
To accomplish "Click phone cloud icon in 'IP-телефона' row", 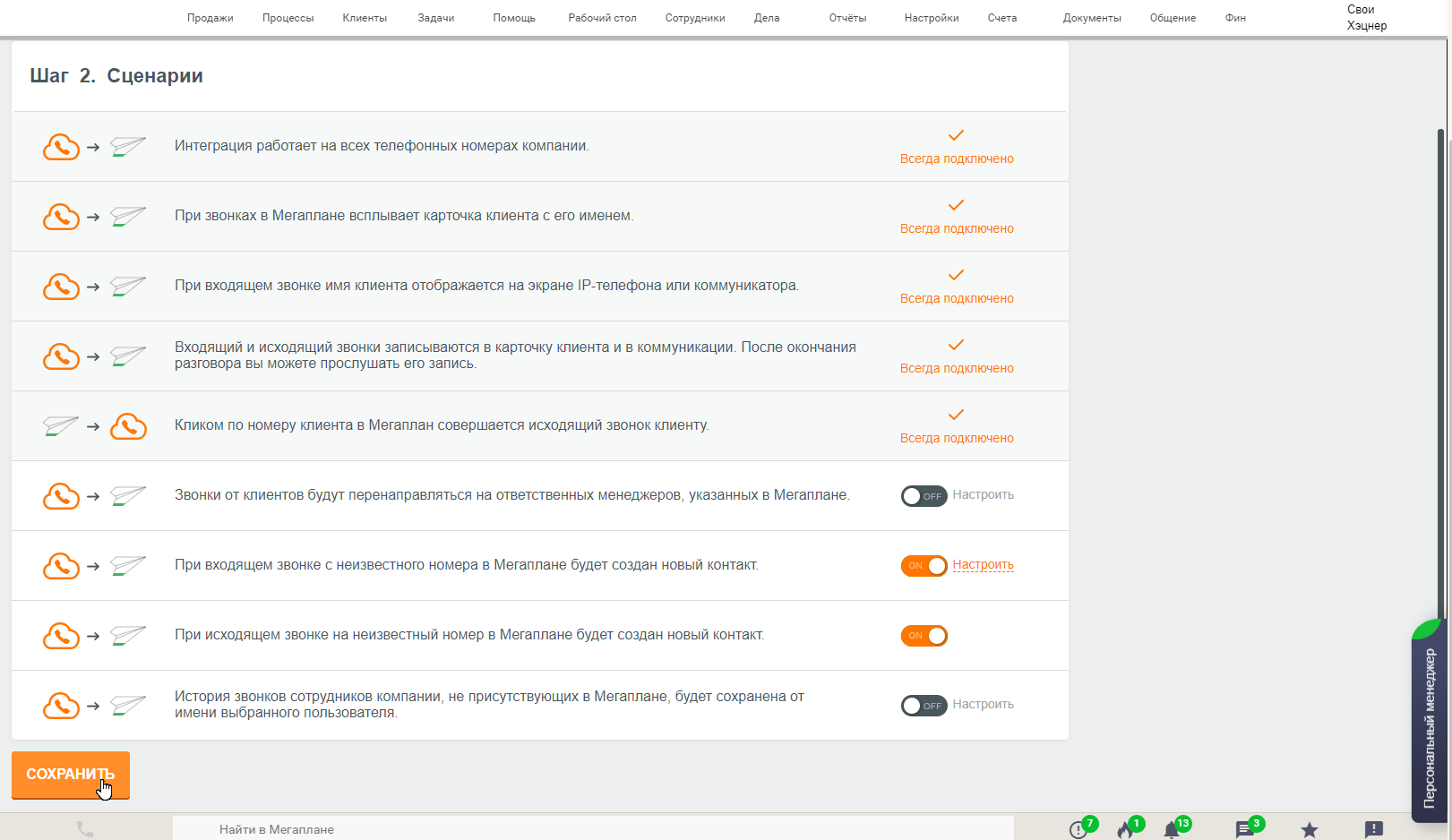I will [61, 287].
